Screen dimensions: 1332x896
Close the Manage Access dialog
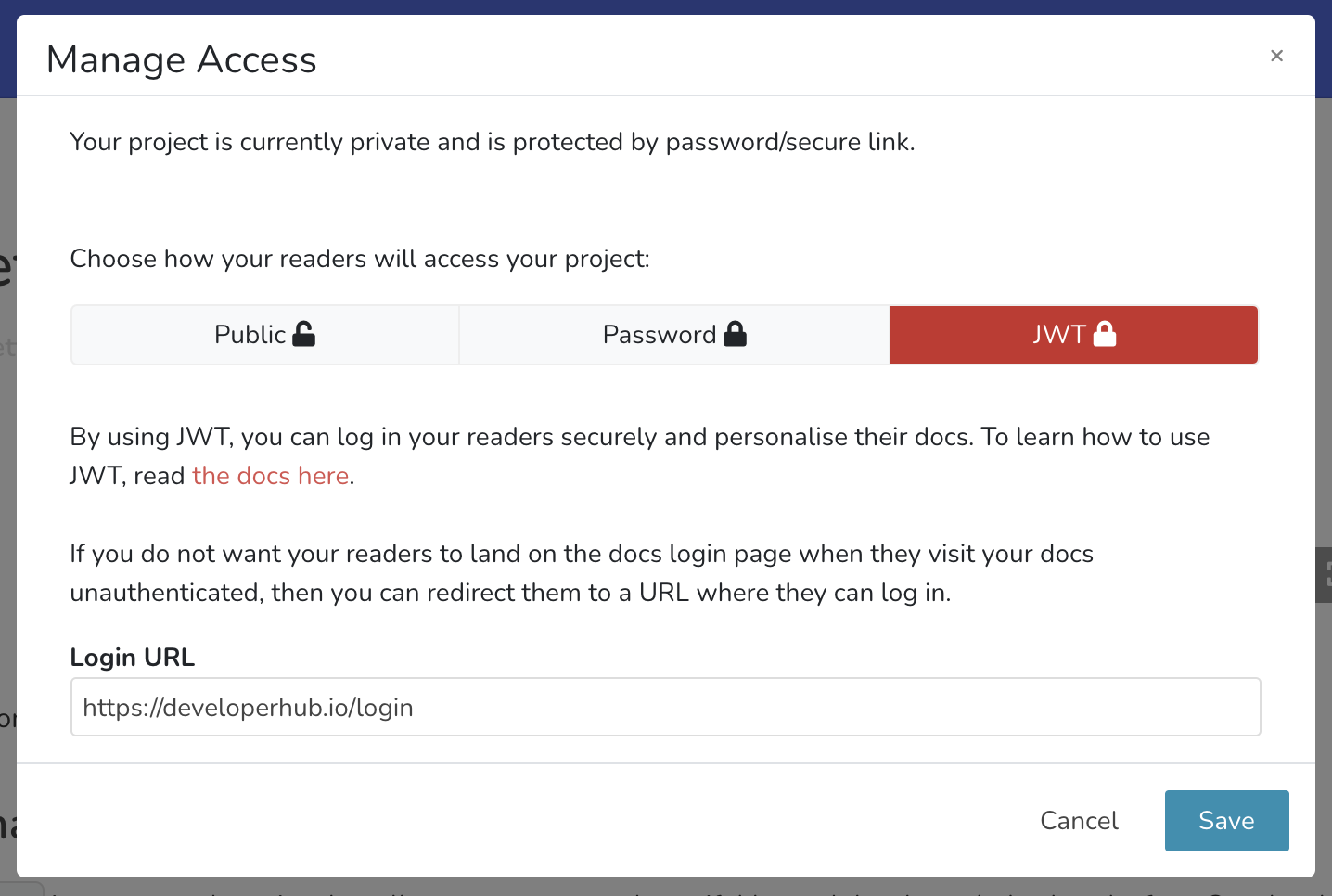pyautogui.click(x=1276, y=56)
